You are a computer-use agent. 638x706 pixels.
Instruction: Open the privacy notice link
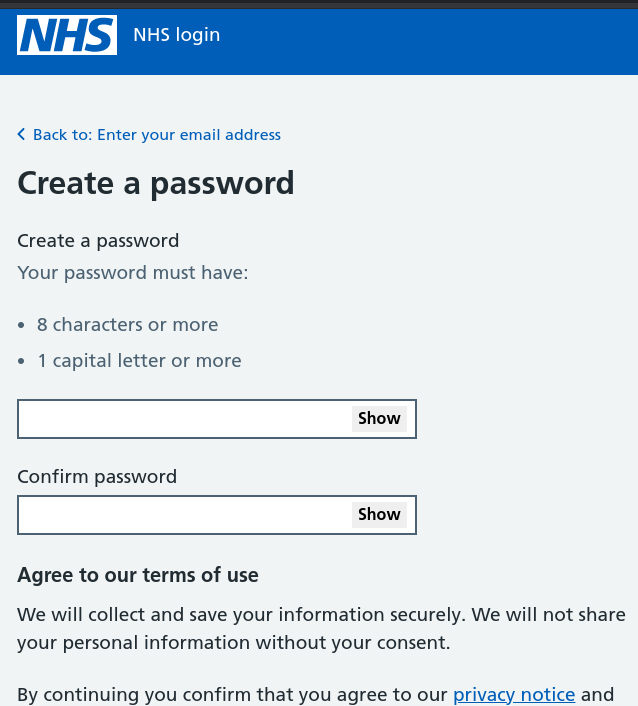pyautogui.click(x=514, y=694)
